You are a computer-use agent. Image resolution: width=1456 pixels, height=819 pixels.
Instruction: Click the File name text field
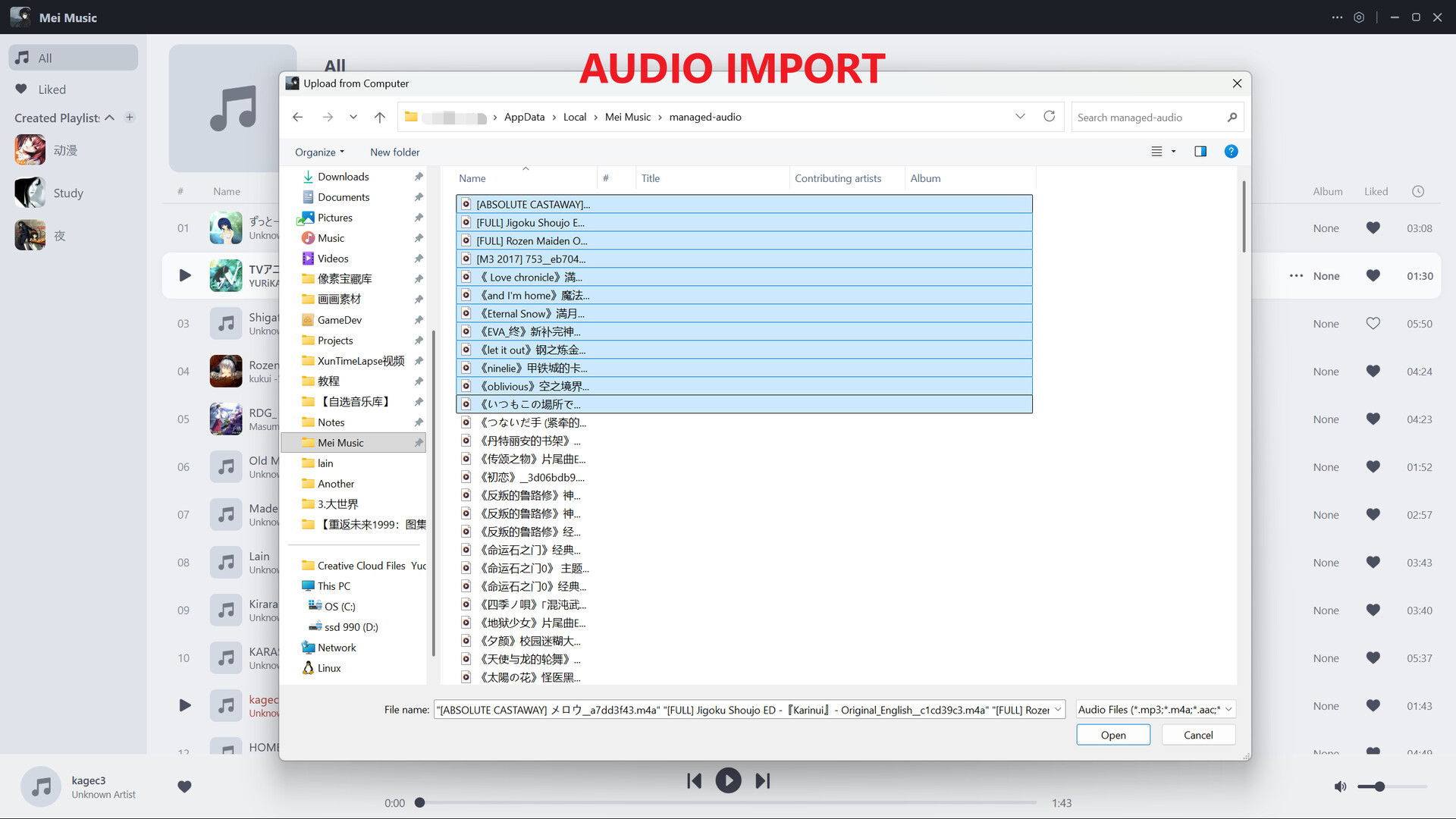tap(743, 710)
